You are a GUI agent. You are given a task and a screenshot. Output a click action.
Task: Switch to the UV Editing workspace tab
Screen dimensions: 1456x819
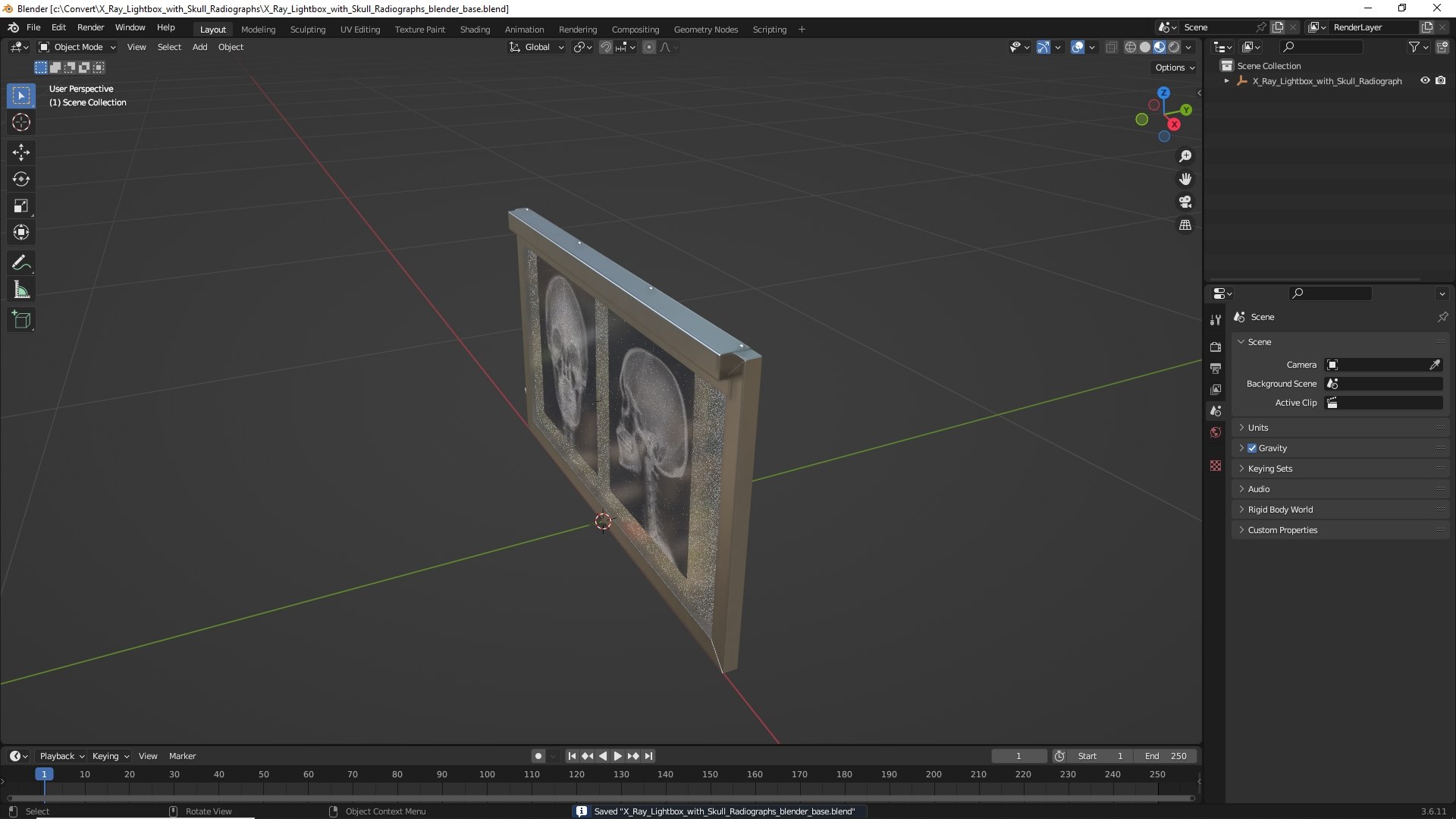click(x=360, y=30)
